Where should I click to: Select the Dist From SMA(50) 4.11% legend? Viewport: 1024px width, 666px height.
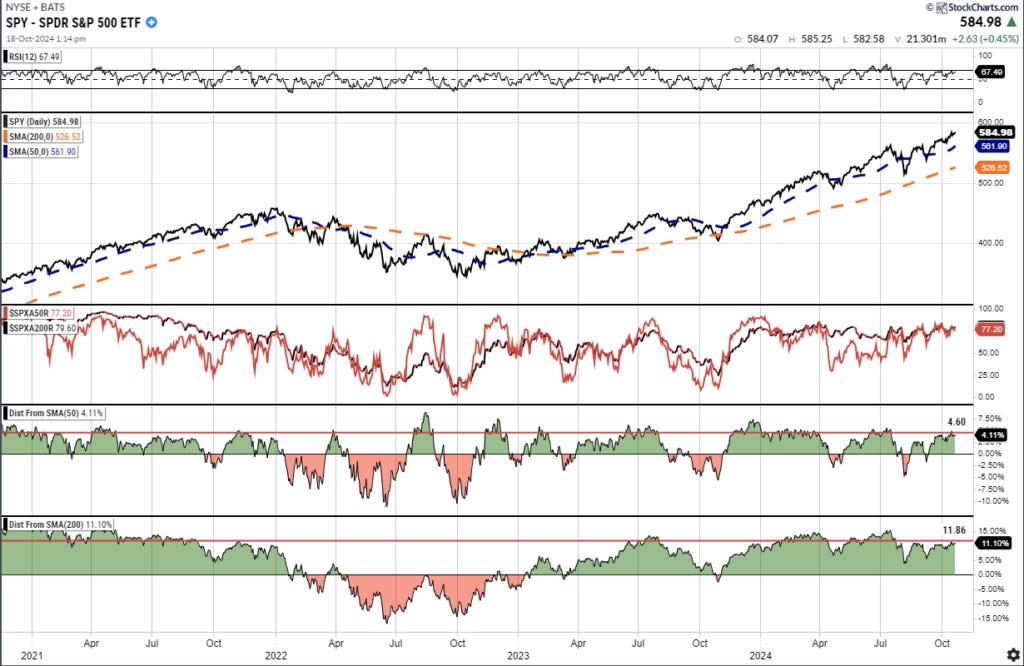pos(56,413)
